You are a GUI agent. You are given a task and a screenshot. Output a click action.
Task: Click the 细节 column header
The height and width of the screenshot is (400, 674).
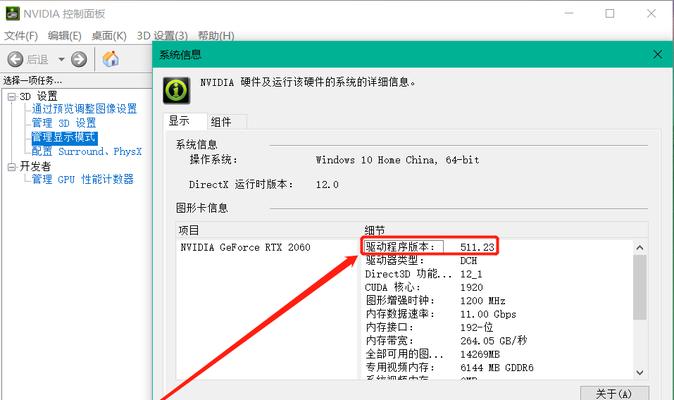coord(375,231)
